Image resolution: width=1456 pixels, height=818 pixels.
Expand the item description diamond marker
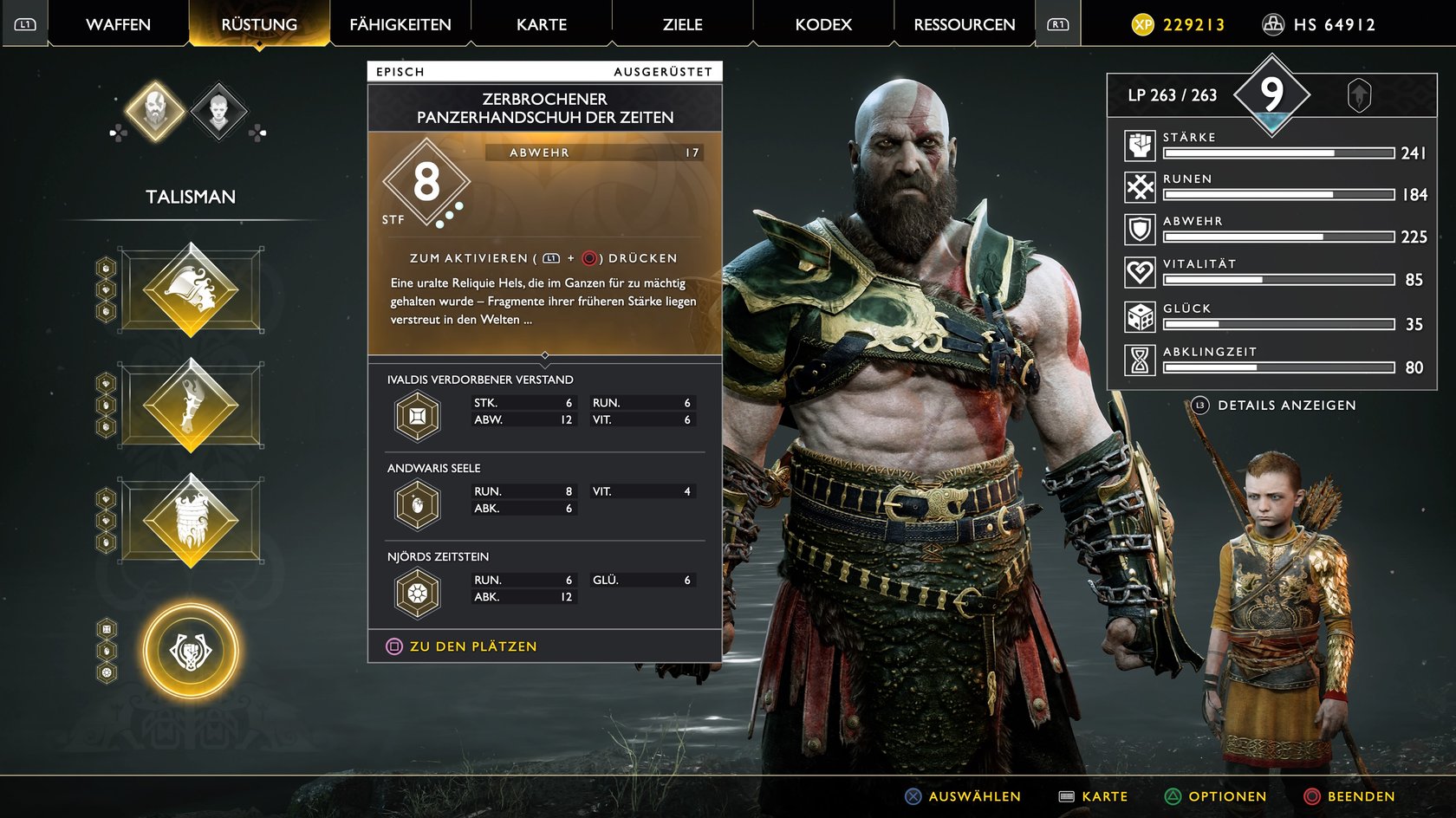pyautogui.click(x=545, y=355)
